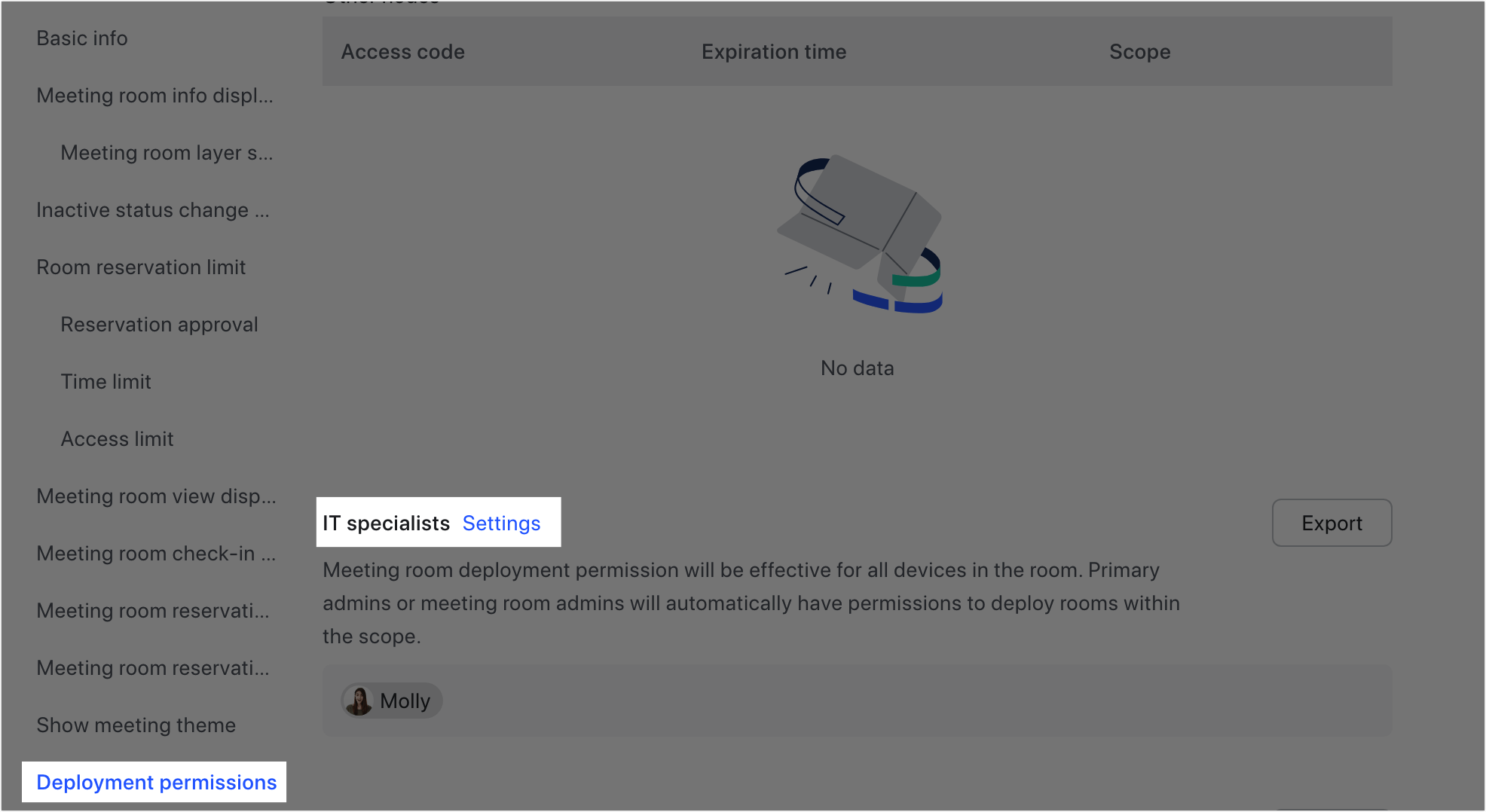Open Meeting room info display settings
The width and height of the screenshot is (1486, 812).
[154, 96]
